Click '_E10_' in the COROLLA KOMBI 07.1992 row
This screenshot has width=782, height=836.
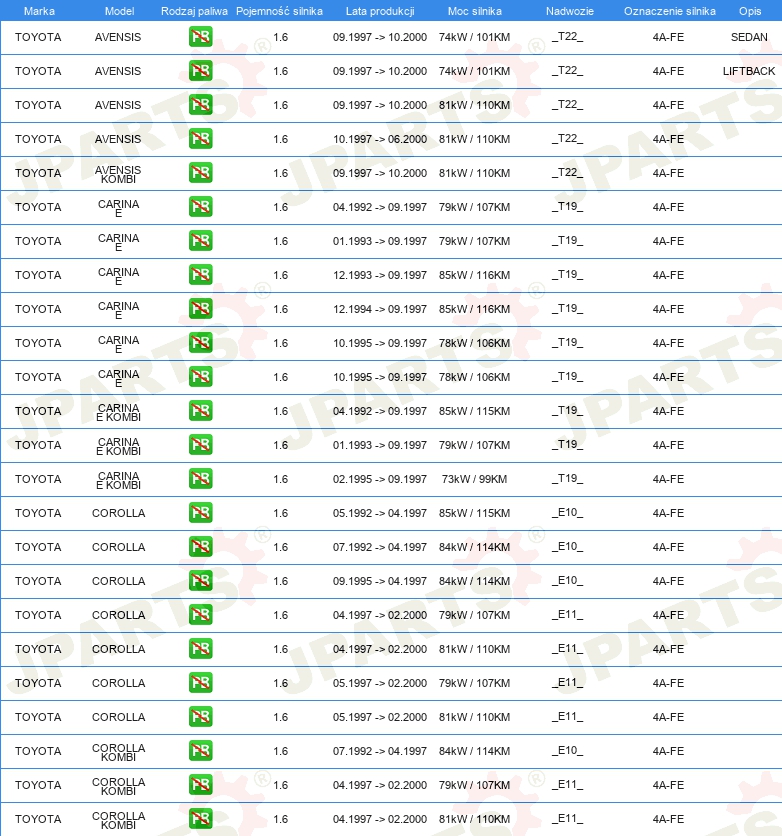tap(567, 751)
